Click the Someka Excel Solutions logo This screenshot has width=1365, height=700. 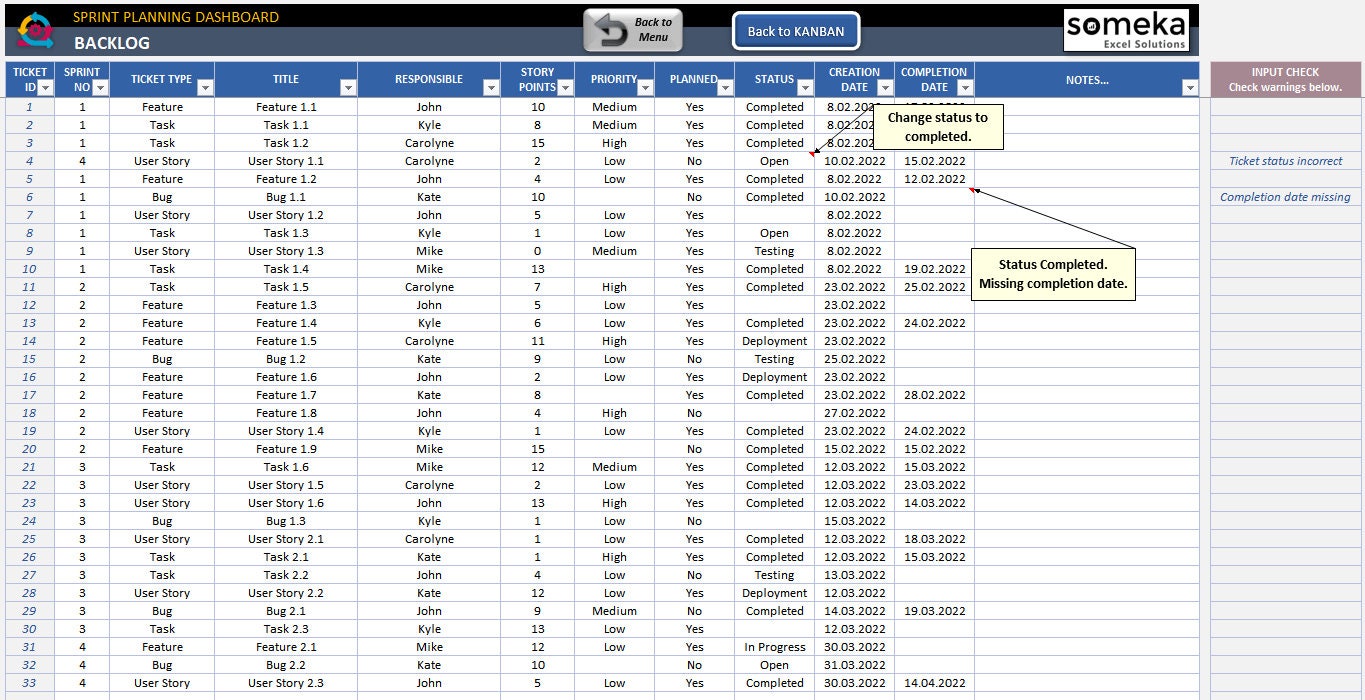click(1126, 30)
